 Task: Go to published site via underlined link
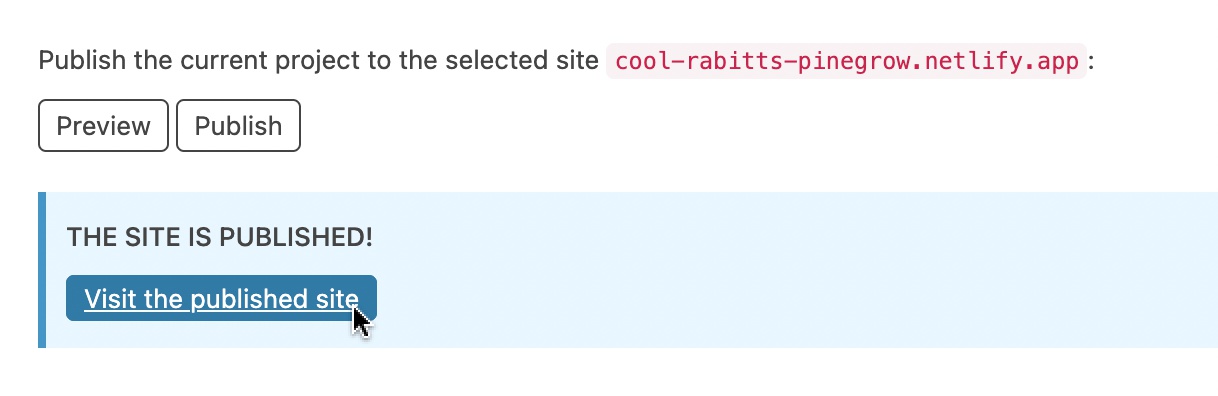pyautogui.click(x=221, y=299)
